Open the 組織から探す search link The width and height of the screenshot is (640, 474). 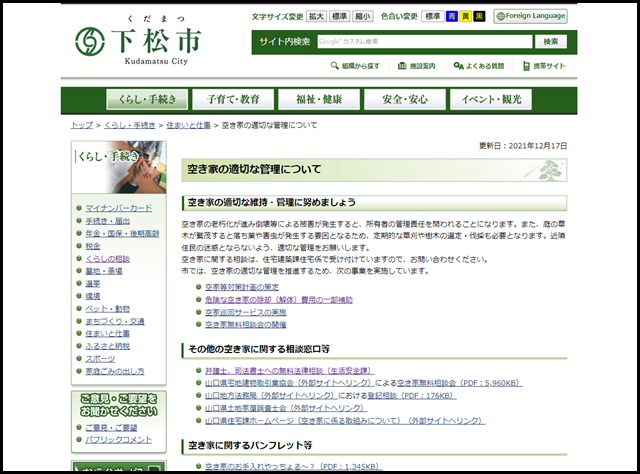click(355, 66)
